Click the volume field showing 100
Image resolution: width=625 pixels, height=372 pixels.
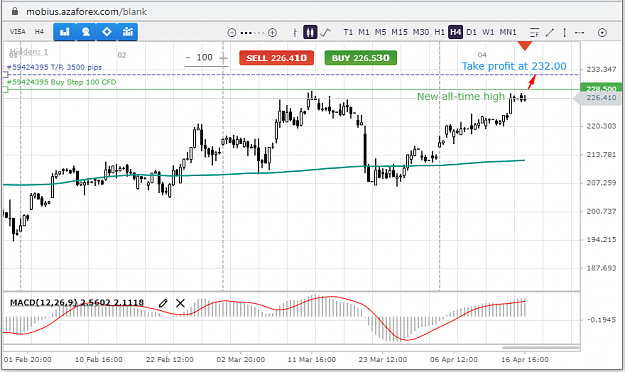click(205, 57)
